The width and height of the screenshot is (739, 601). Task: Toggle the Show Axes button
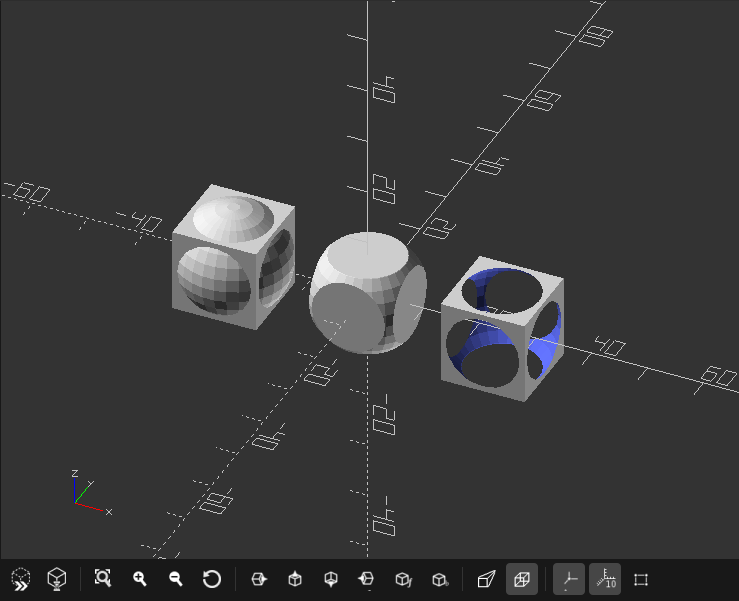click(x=569, y=579)
